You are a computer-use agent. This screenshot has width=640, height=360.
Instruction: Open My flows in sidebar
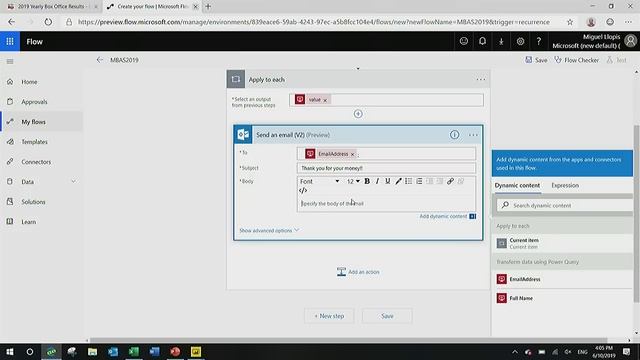coord(41,122)
